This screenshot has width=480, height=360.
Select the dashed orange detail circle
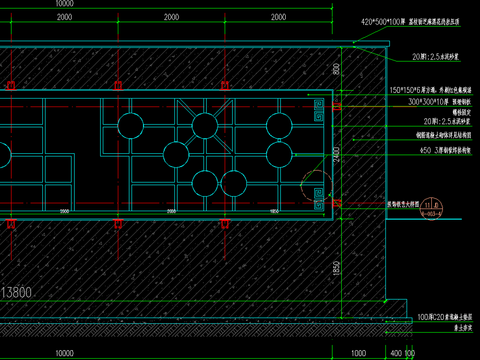[316, 186]
